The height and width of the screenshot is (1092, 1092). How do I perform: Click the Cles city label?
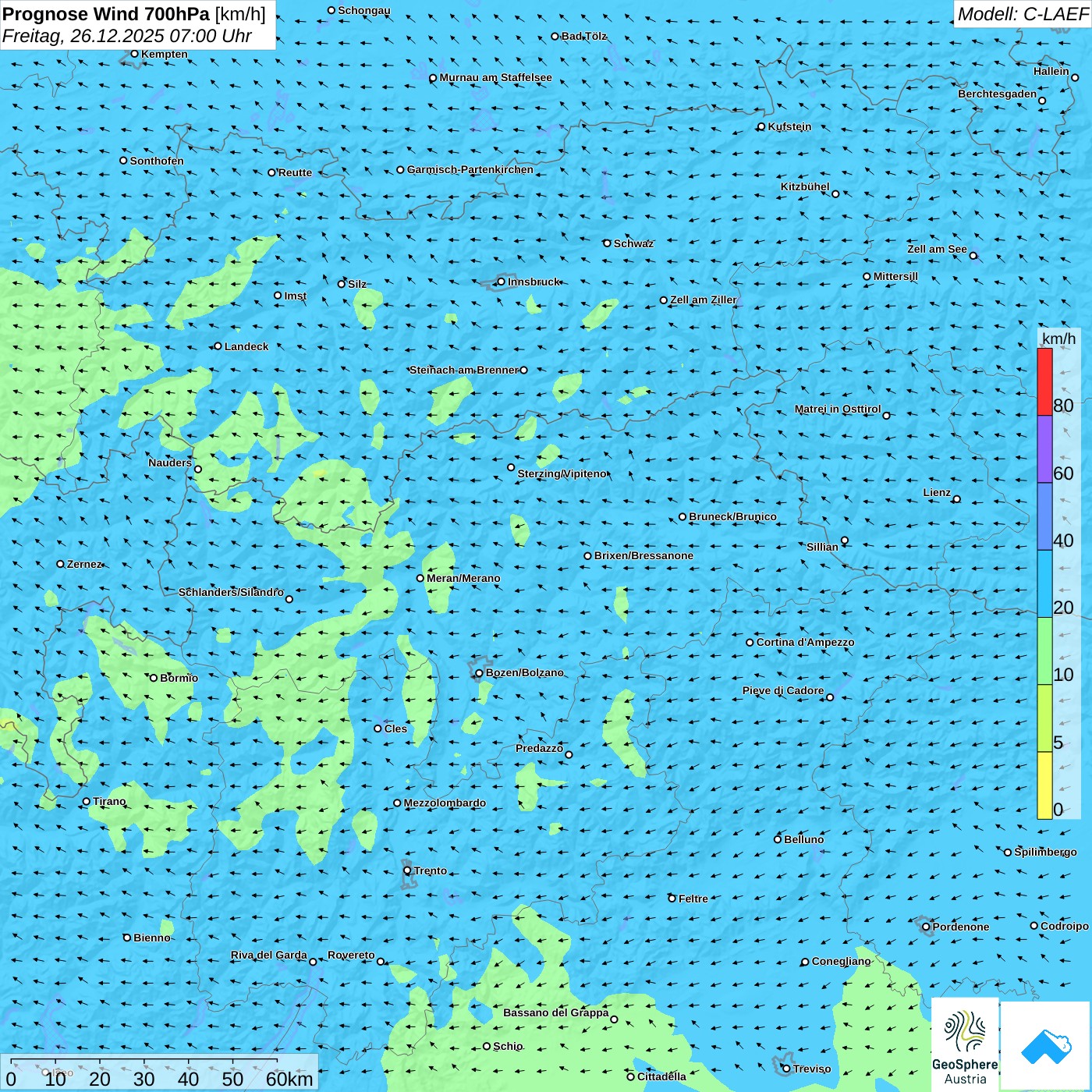tap(395, 729)
